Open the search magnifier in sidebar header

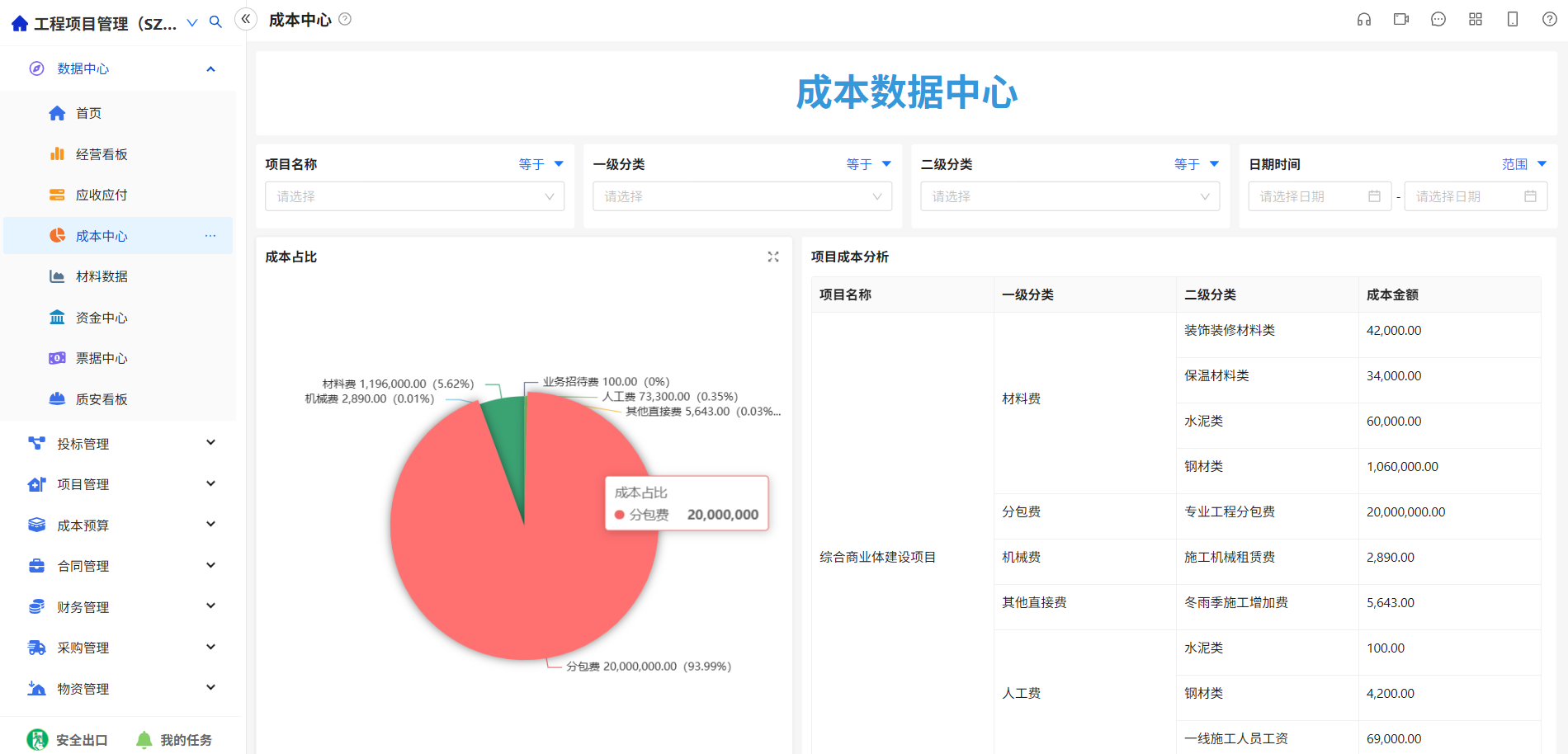[x=215, y=22]
